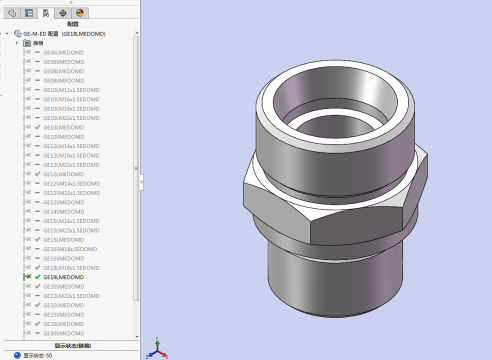Click the checkmark beside GE12LMEDOMD

pyautogui.click(x=37, y=174)
